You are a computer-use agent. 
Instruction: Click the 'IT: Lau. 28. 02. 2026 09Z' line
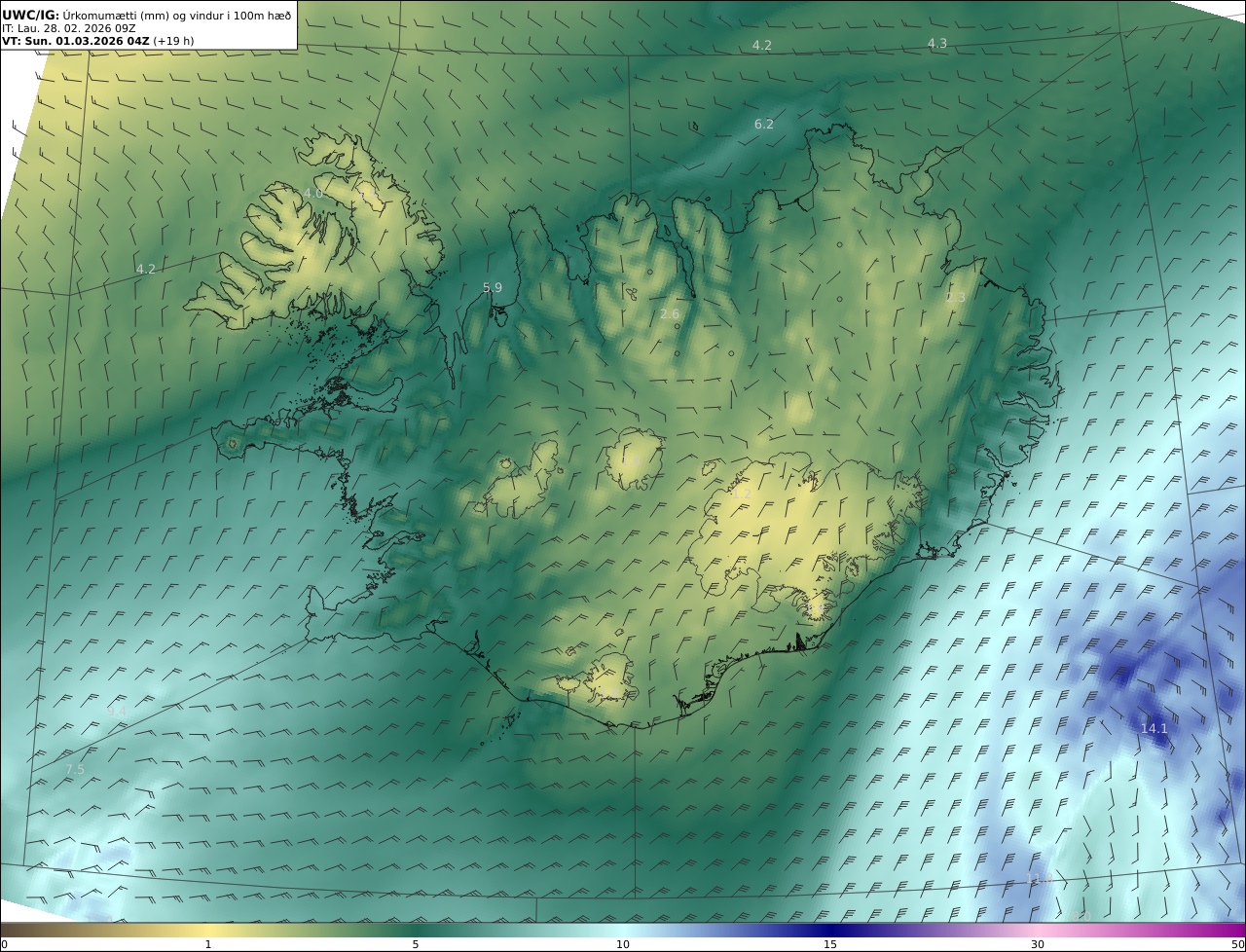tap(68, 28)
